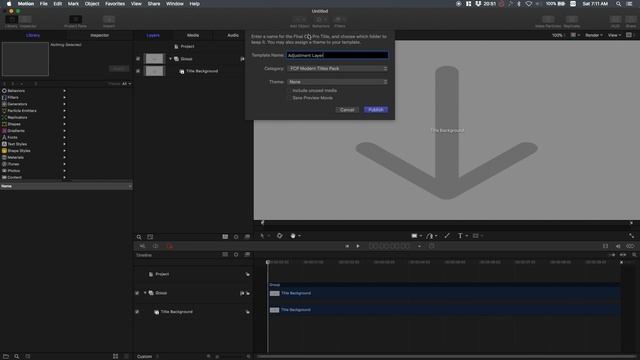Toggle Group layer visibility in Layers list
The height and width of the screenshot is (360, 640).
click(x=138, y=59)
